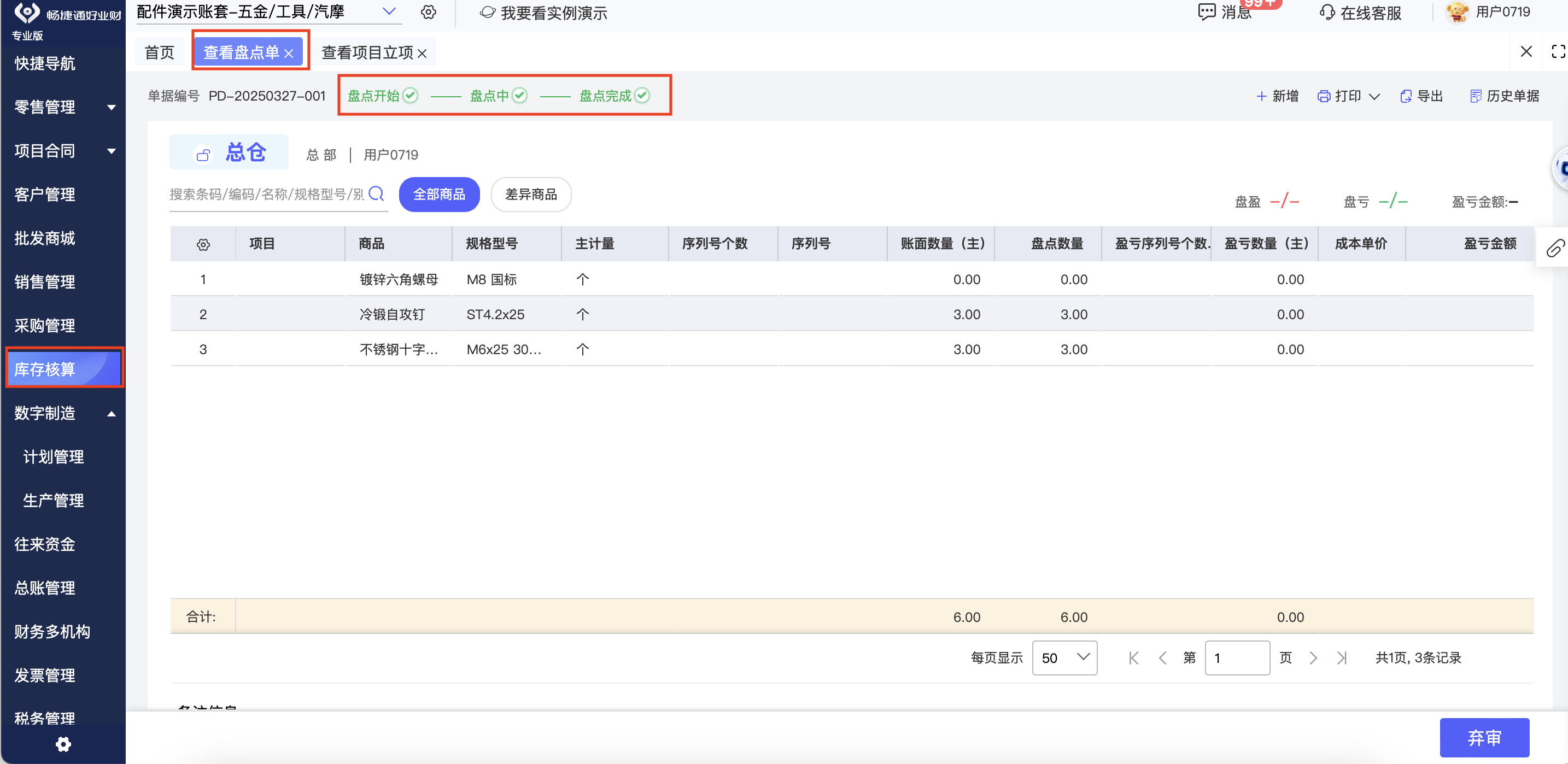Click the 盘点中 status step

499,96
